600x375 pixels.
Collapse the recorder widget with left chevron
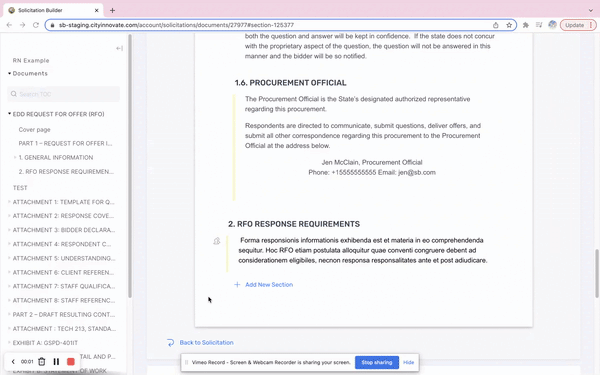[x=13, y=362]
